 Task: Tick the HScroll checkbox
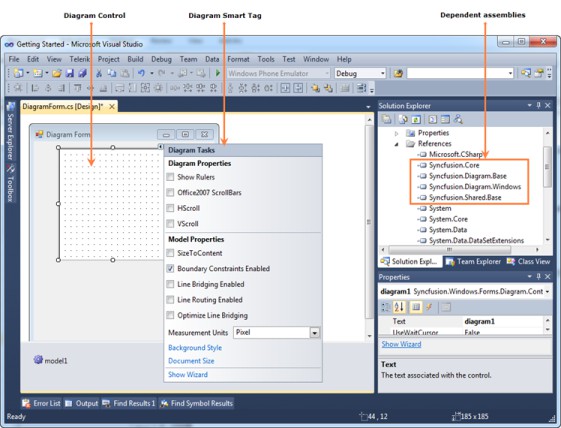(171, 208)
